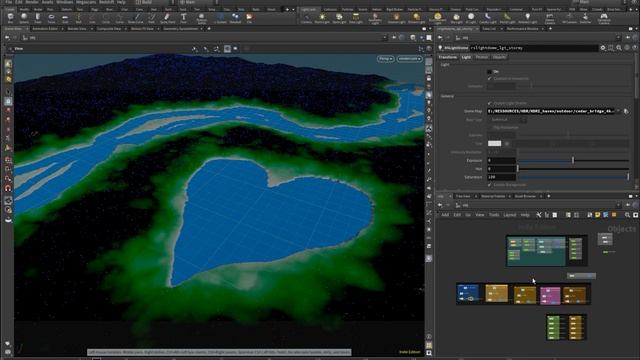640x360 pixels.
Task: Click the Dome Map file chooser icon
Action: click(626, 111)
